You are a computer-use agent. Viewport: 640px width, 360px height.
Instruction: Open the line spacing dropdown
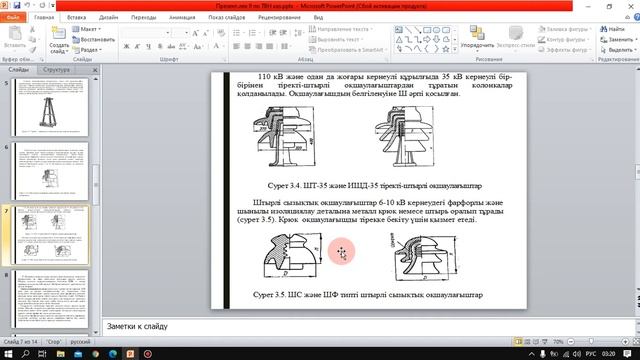(299, 33)
